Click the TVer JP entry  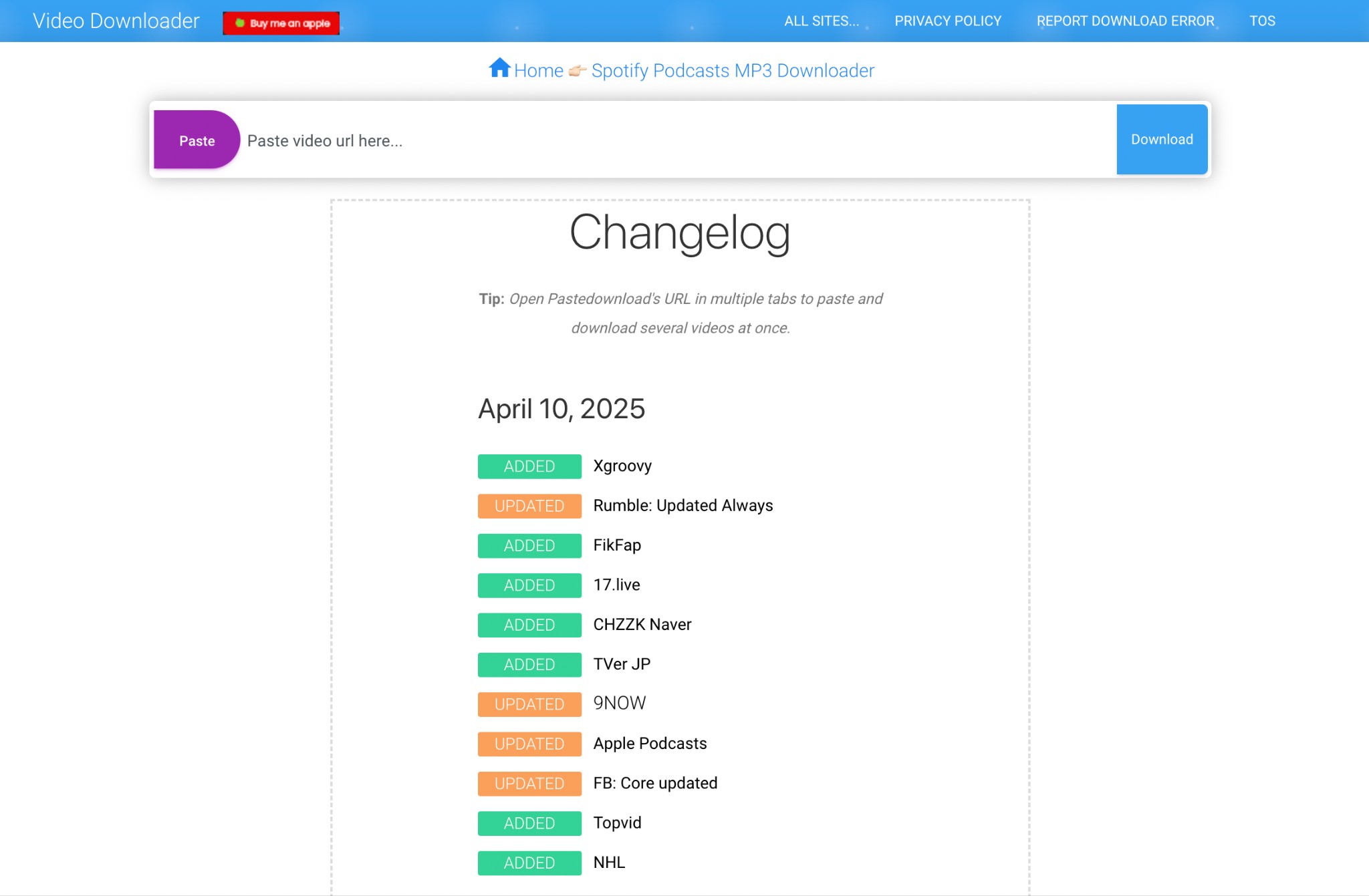(x=622, y=664)
